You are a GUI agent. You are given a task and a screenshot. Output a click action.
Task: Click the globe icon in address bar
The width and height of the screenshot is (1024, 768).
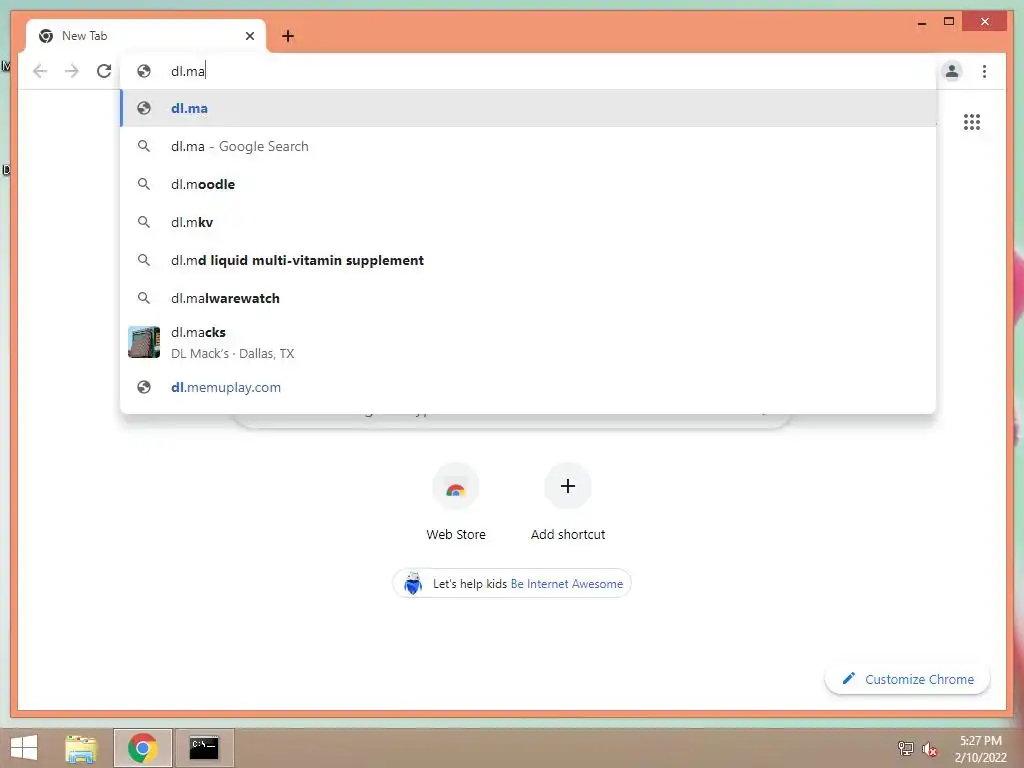[x=144, y=71]
